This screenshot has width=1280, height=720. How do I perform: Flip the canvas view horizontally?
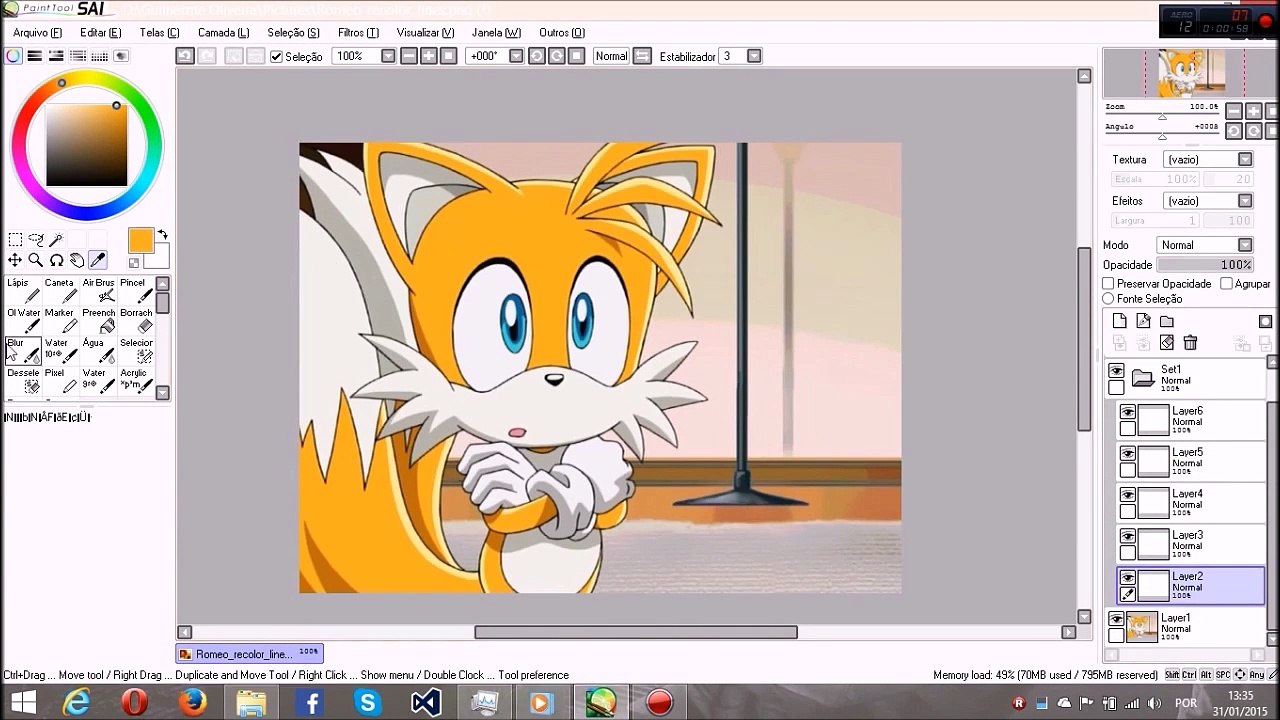(642, 56)
